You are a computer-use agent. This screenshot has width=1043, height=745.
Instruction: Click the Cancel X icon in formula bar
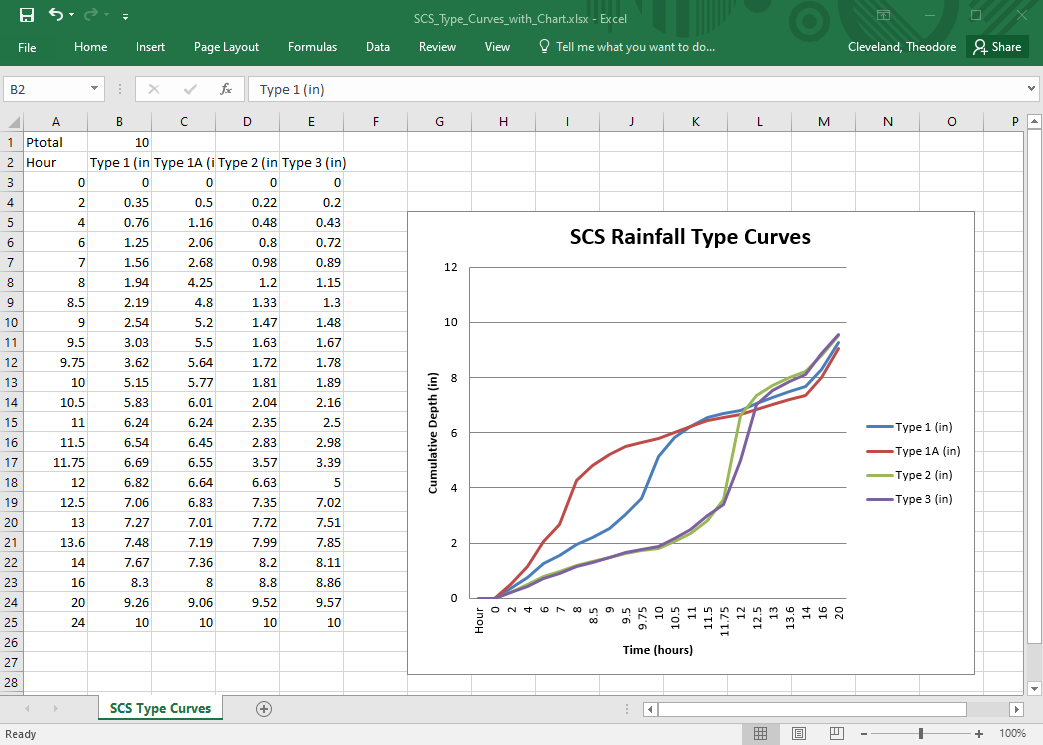tap(154, 89)
